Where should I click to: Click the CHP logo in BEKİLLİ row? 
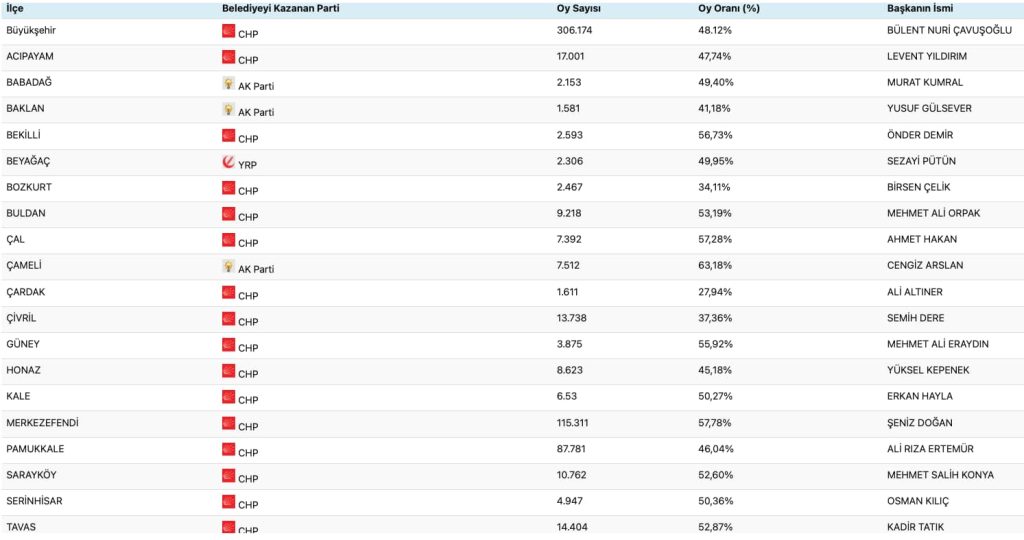coord(228,136)
